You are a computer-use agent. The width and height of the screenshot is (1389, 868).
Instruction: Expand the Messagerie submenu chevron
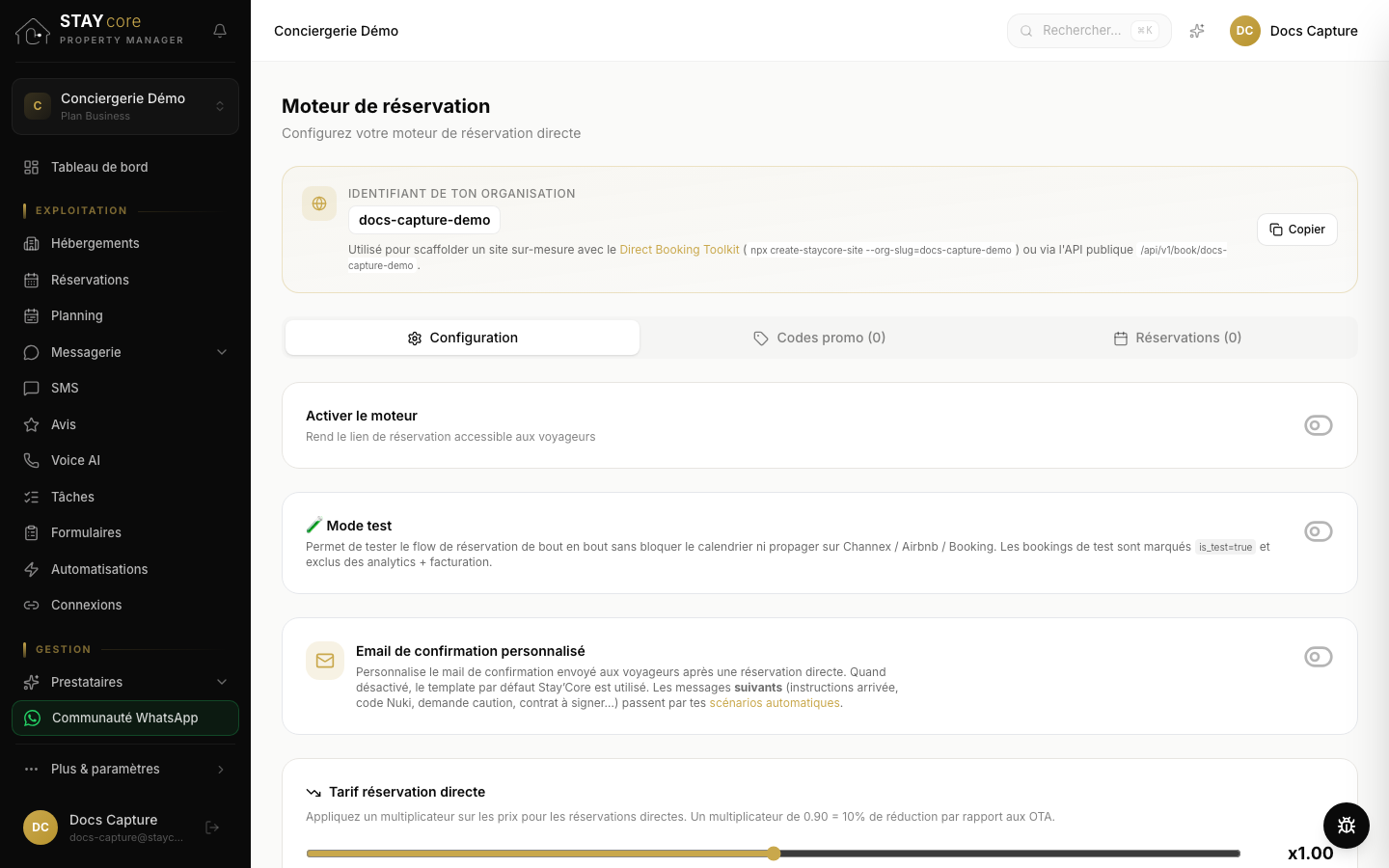coord(222,352)
